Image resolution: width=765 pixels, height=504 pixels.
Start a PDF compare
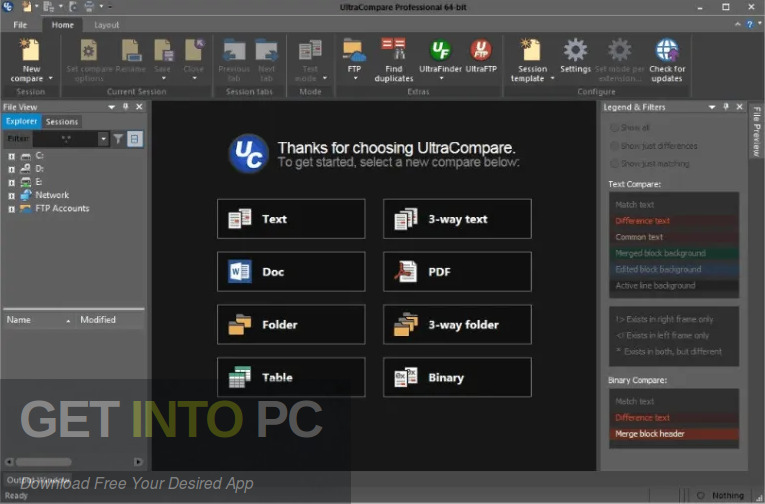(457, 271)
